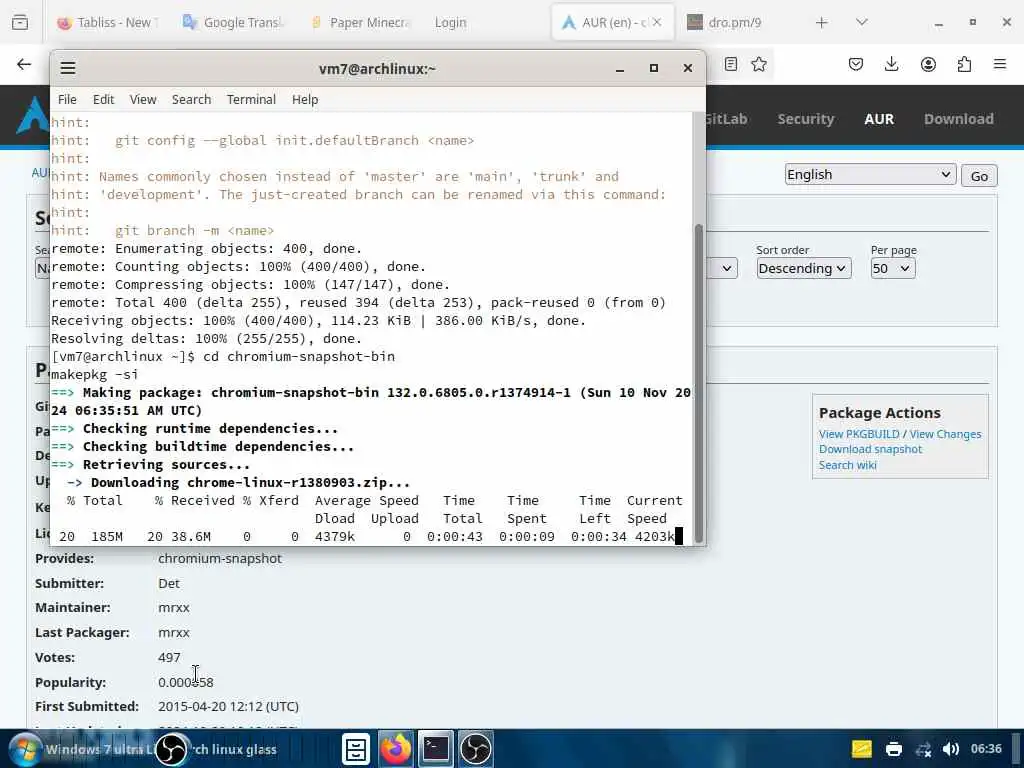Bookmark this page with the star icon

(759, 64)
